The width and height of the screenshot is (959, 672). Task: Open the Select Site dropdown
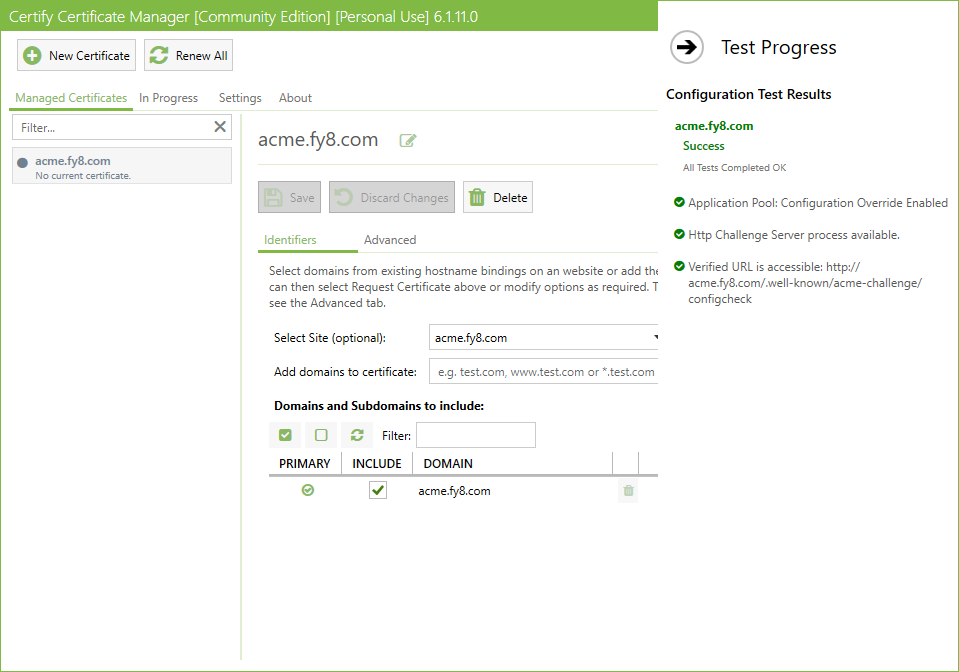pos(544,338)
